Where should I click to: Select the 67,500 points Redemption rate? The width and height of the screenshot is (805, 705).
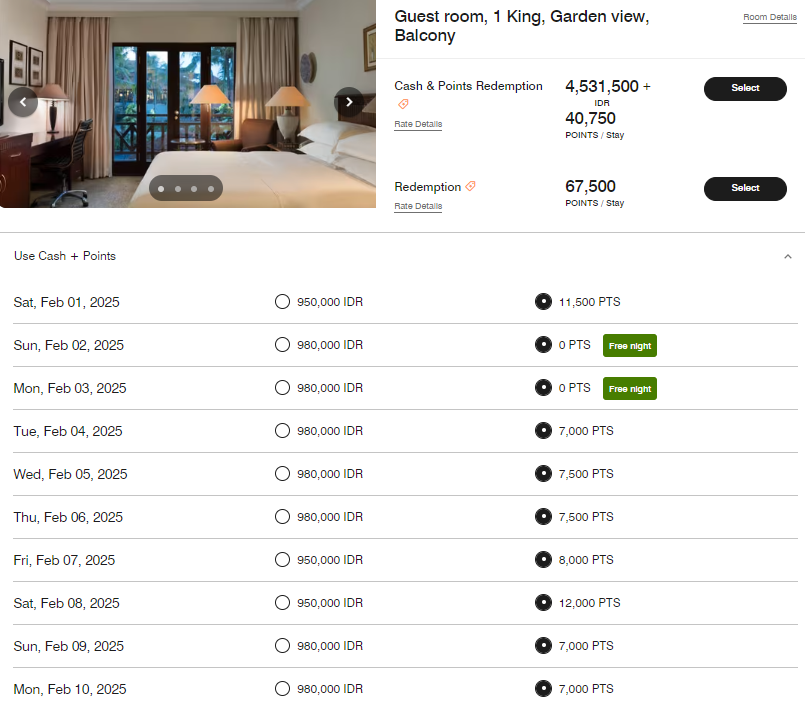click(x=745, y=188)
